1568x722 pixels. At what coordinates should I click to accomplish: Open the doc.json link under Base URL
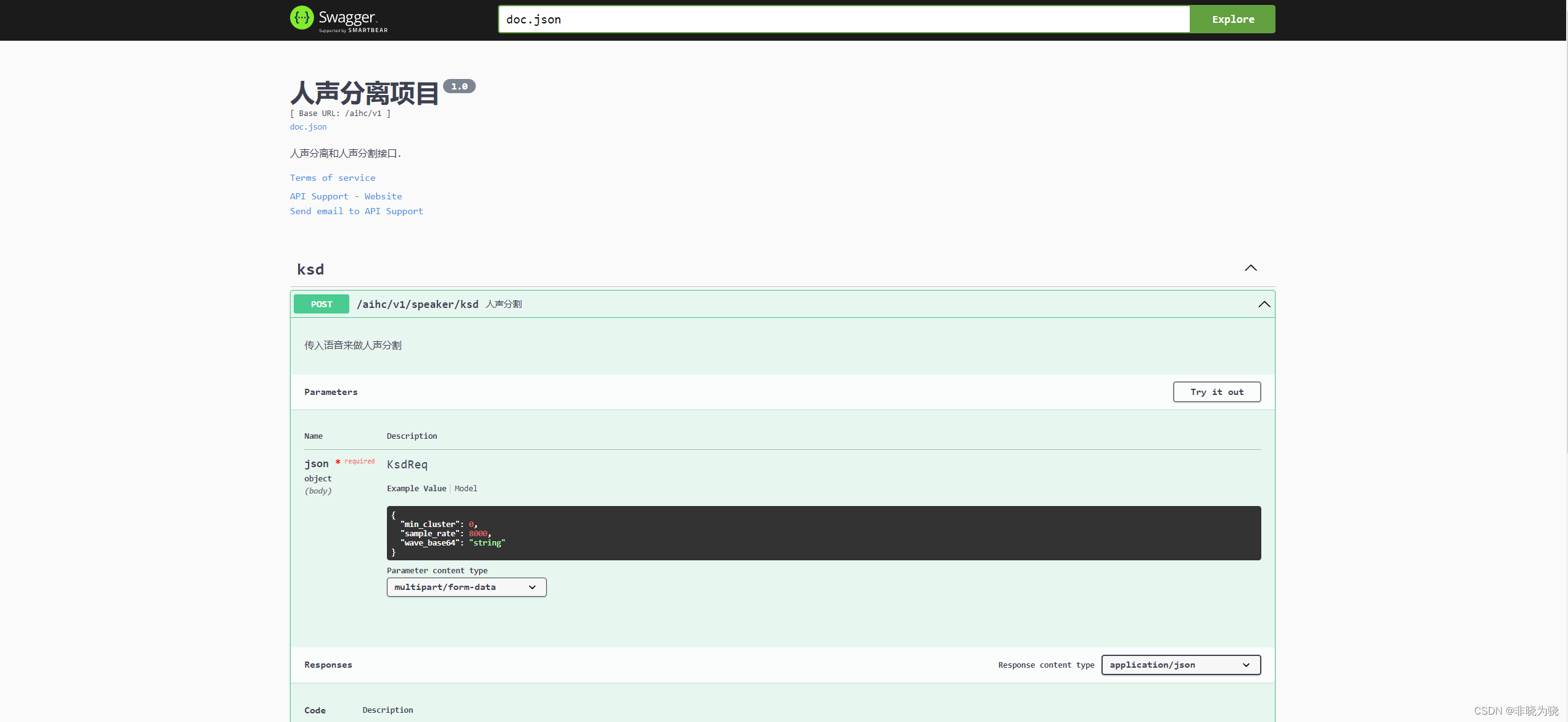[x=309, y=127]
